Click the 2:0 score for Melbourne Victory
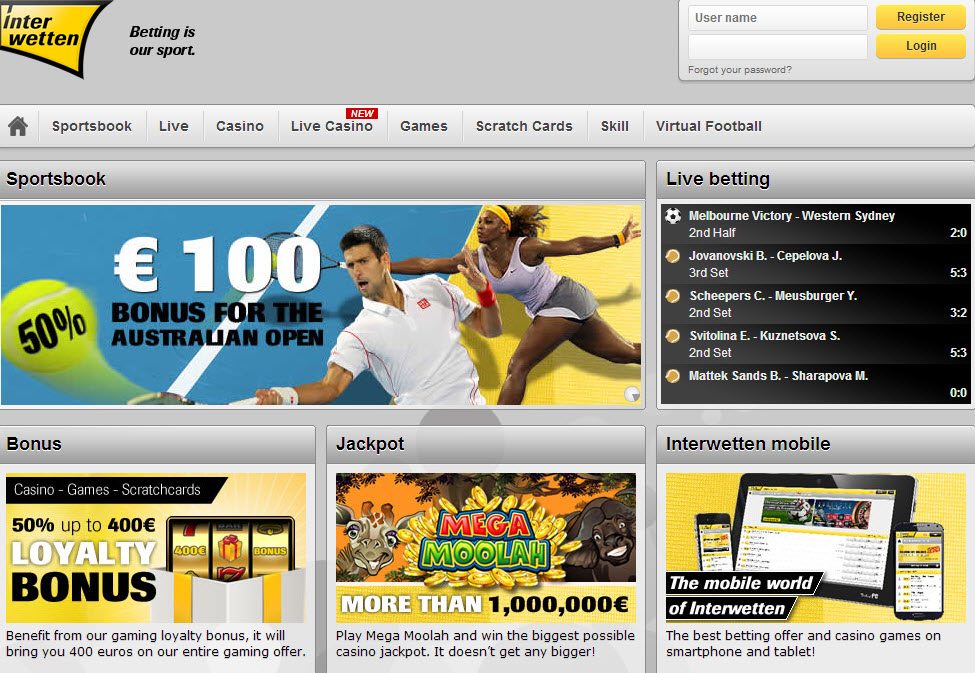This screenshot has width=975, height=673. 958,233
